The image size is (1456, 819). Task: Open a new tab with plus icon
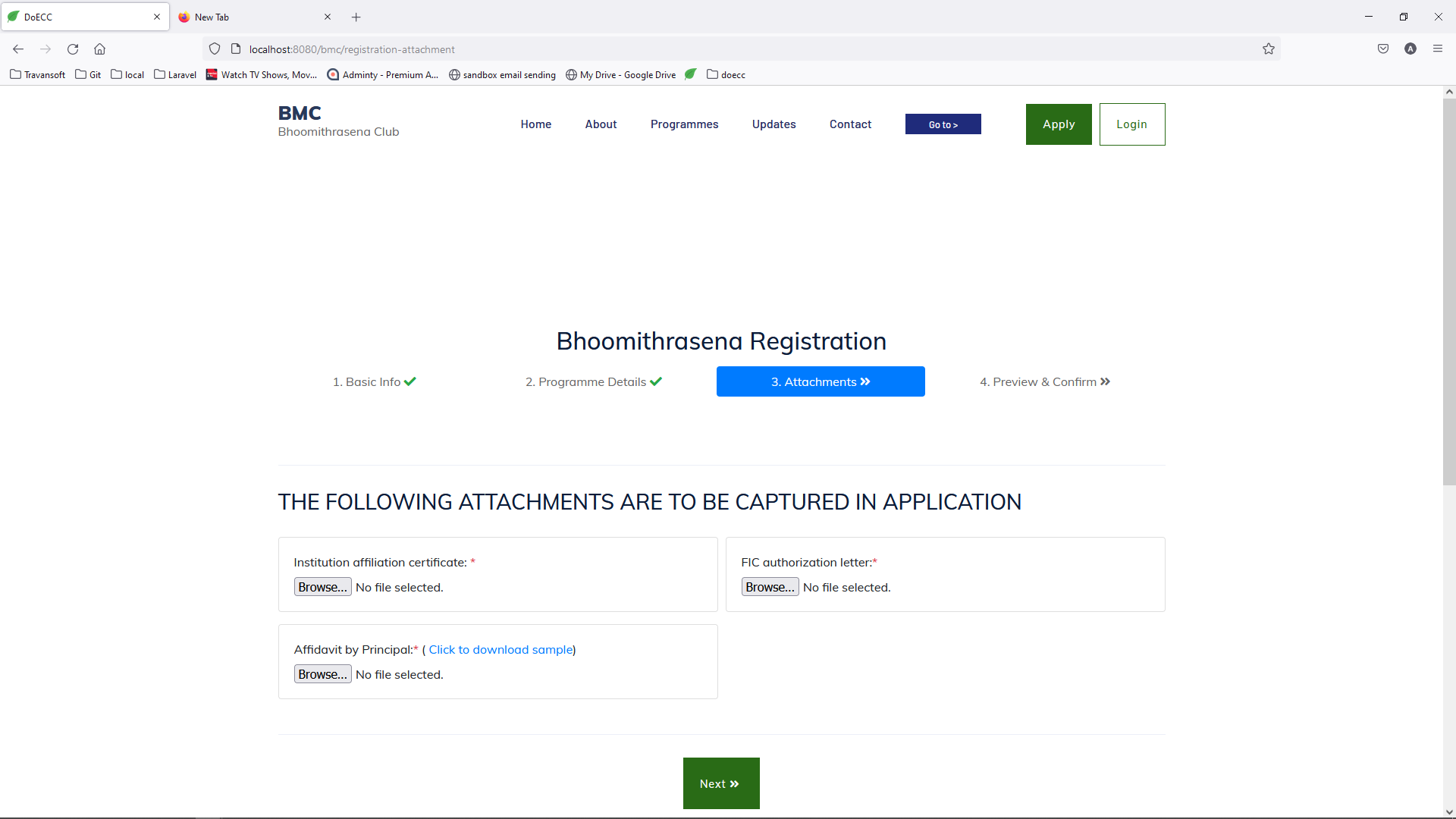pyautogui.click(x=356, y=17)
